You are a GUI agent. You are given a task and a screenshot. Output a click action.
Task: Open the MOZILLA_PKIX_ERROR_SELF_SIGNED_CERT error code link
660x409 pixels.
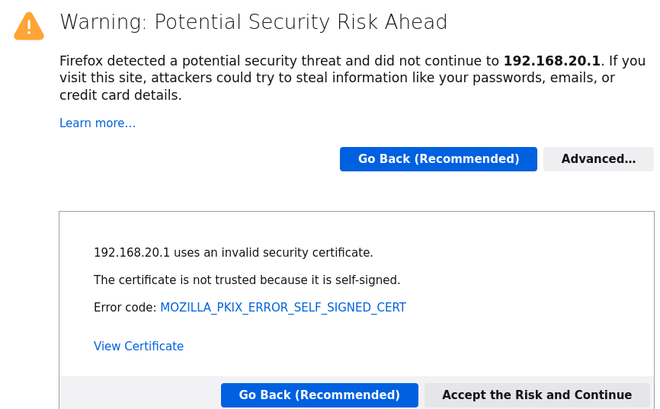coord(283,308)
